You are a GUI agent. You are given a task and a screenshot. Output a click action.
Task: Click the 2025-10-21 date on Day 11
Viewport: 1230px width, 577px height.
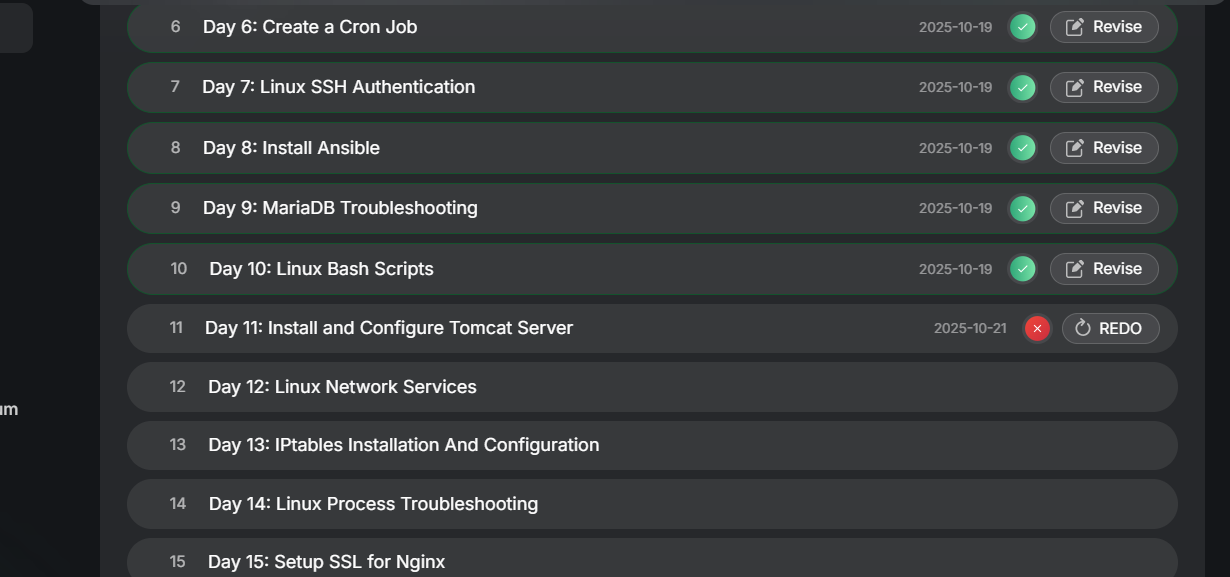click(x=970, y=328)
